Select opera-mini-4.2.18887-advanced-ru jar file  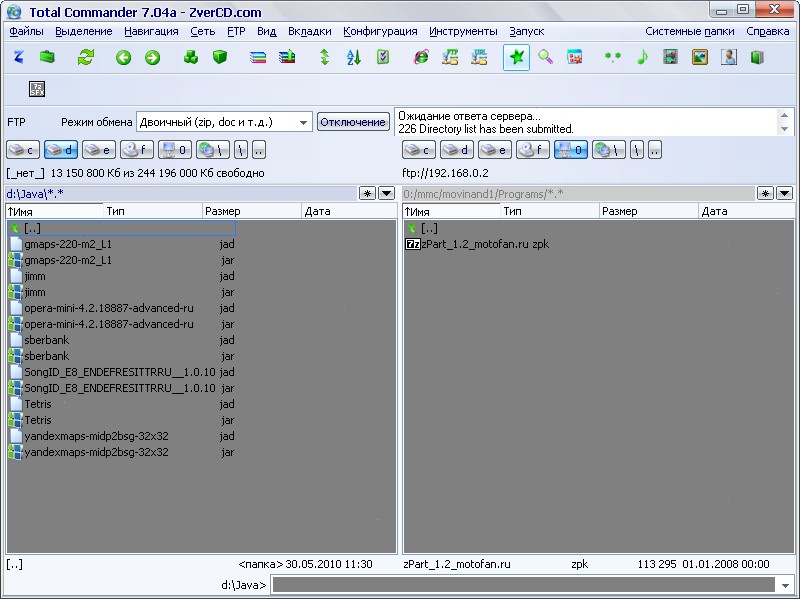[121, 324]
